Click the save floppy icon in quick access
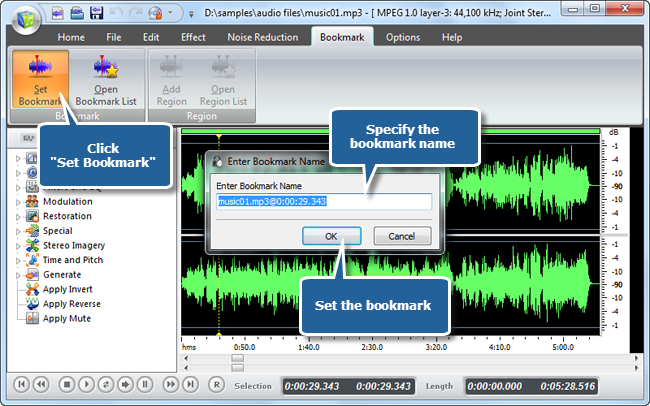Screen dimensions: 650x406 pyautogui.click(x=97, y=13)
